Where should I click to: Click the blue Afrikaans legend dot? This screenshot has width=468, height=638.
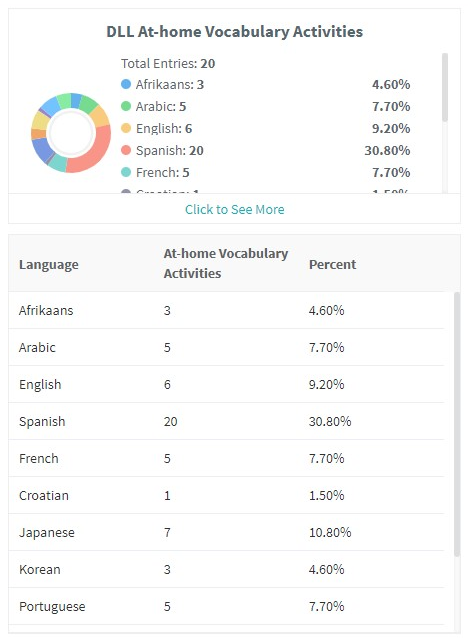[x=126, y=84]
